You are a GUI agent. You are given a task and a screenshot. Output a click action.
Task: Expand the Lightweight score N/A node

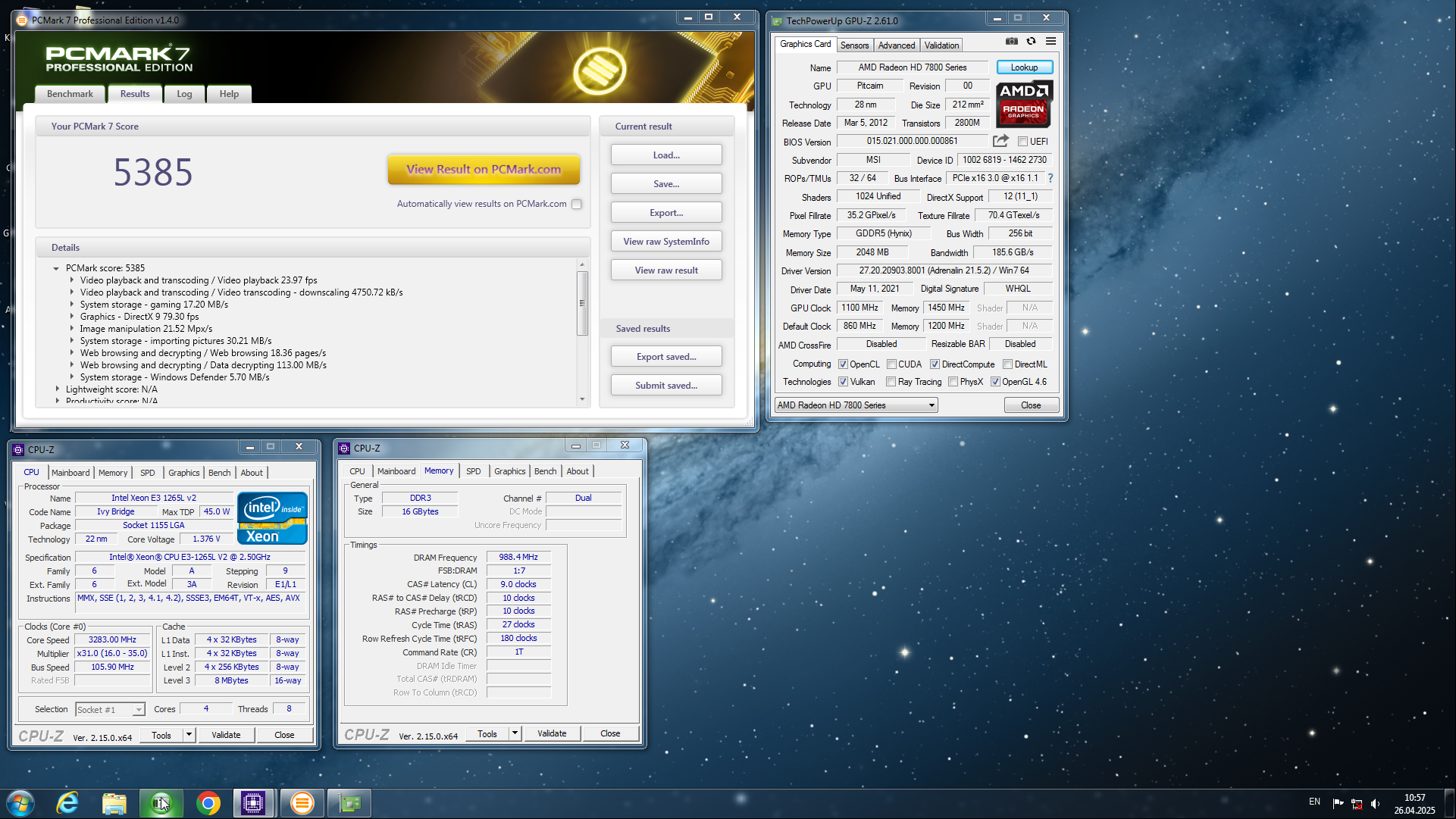[x=57, y=389]
